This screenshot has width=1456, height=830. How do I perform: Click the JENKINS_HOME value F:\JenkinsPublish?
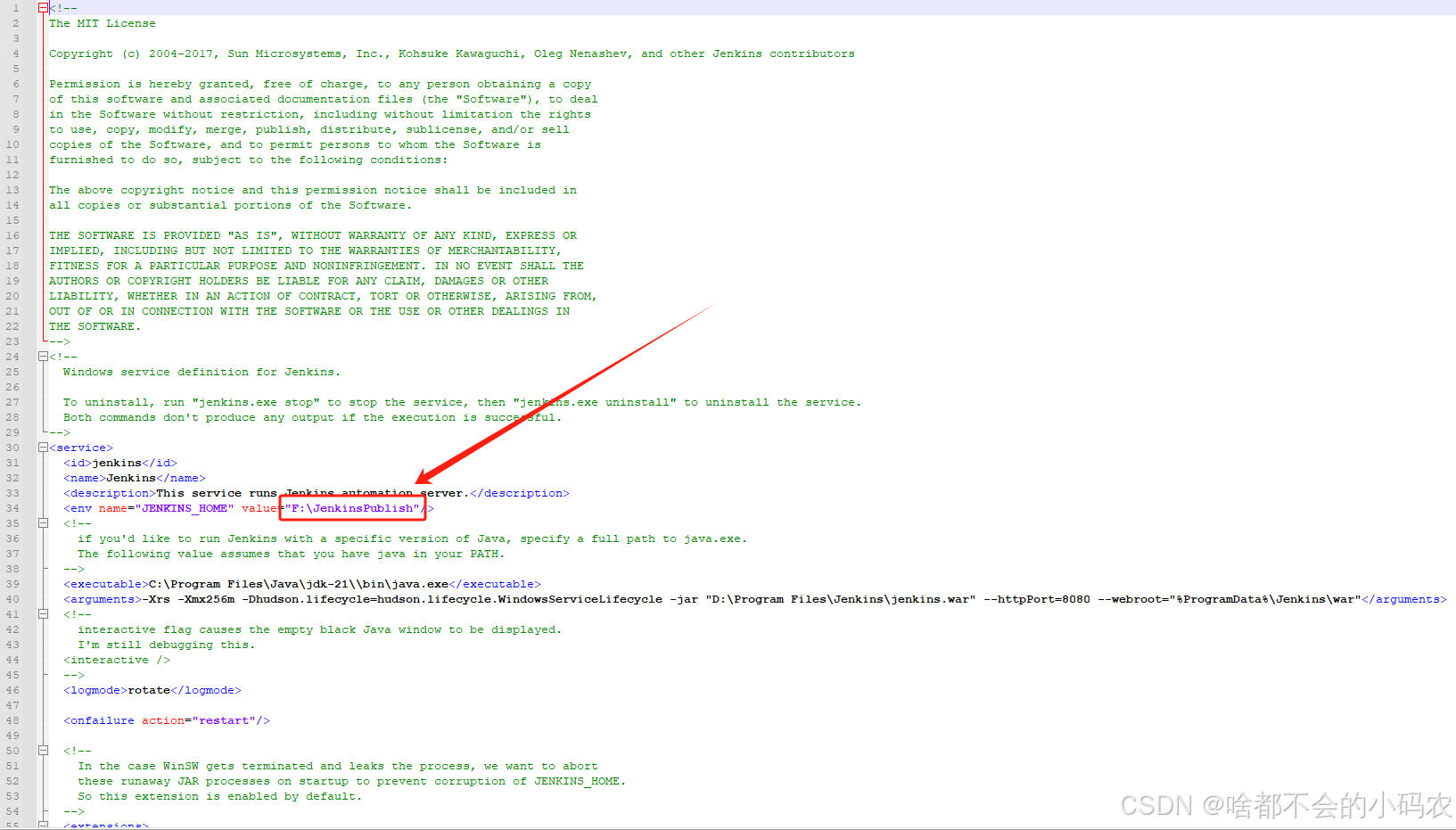coord(352,508)
